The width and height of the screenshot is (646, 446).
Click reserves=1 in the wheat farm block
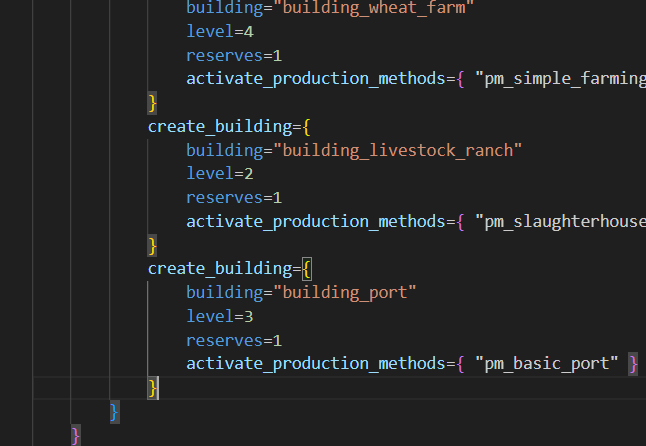pyautogui.click(x=234, y=55)
